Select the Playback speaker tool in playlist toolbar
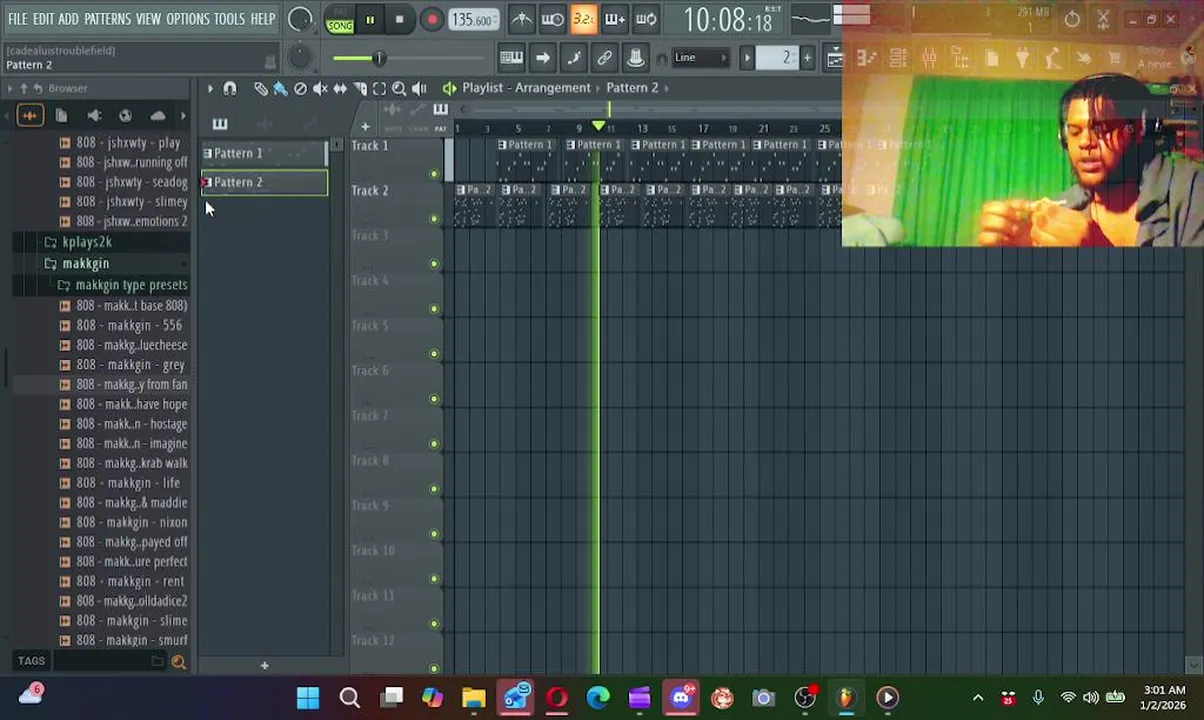 tap(419, 88)
